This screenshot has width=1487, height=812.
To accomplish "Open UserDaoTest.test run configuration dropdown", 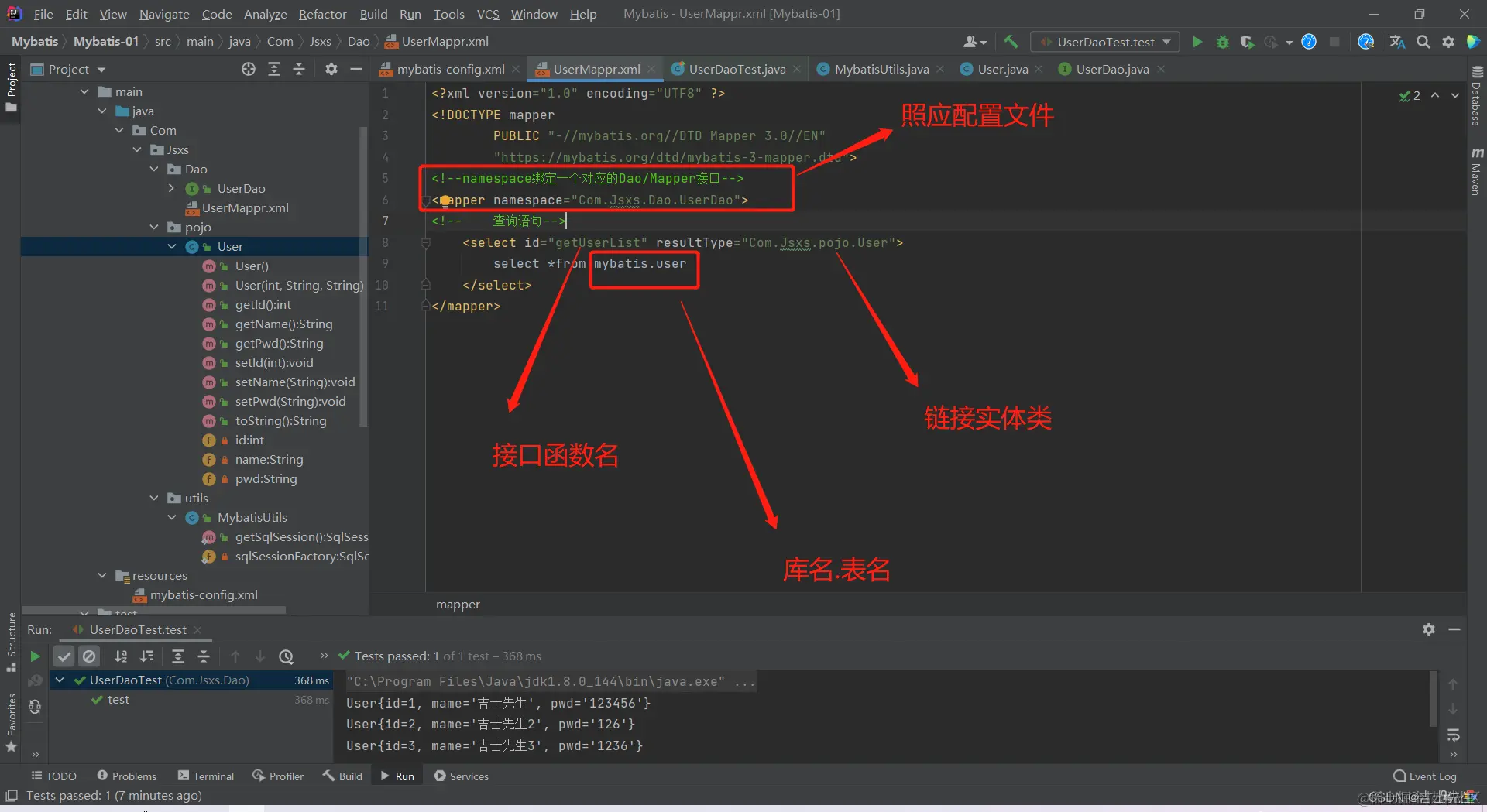I will pyautogui.click(x=1105, y=42).
